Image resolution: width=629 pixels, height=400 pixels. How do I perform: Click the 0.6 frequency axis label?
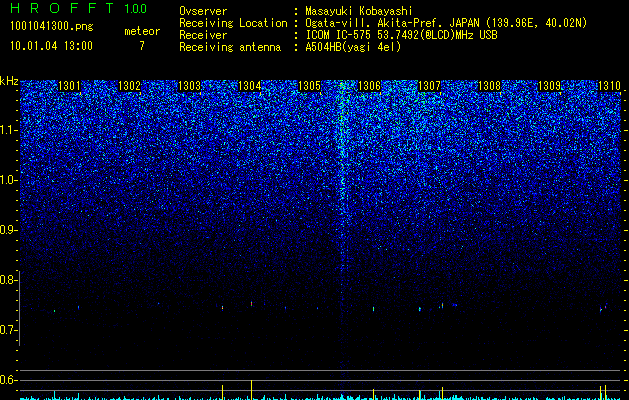click(x=8, y=380)
